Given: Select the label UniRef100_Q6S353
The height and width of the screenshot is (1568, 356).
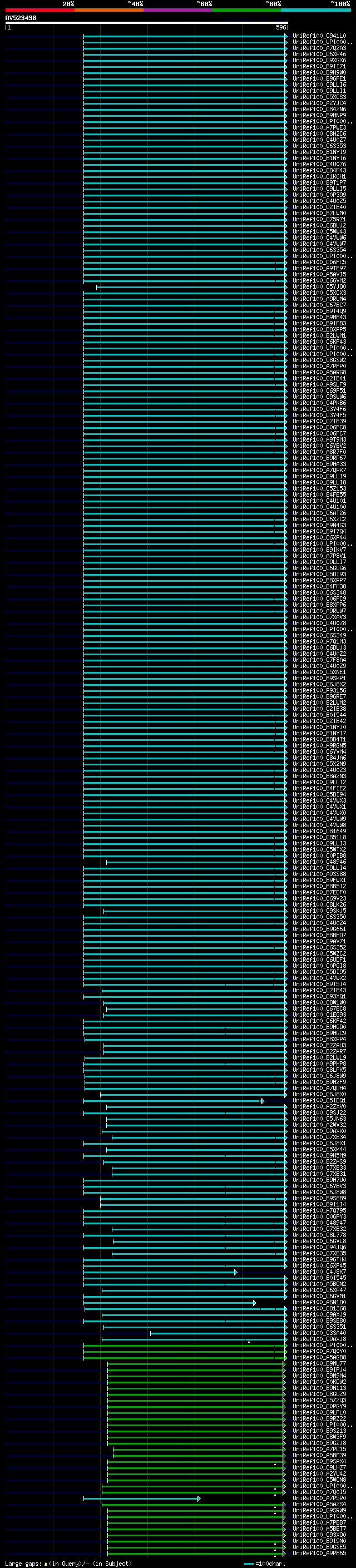Looking at the screenshot, I should click(319, 146).
